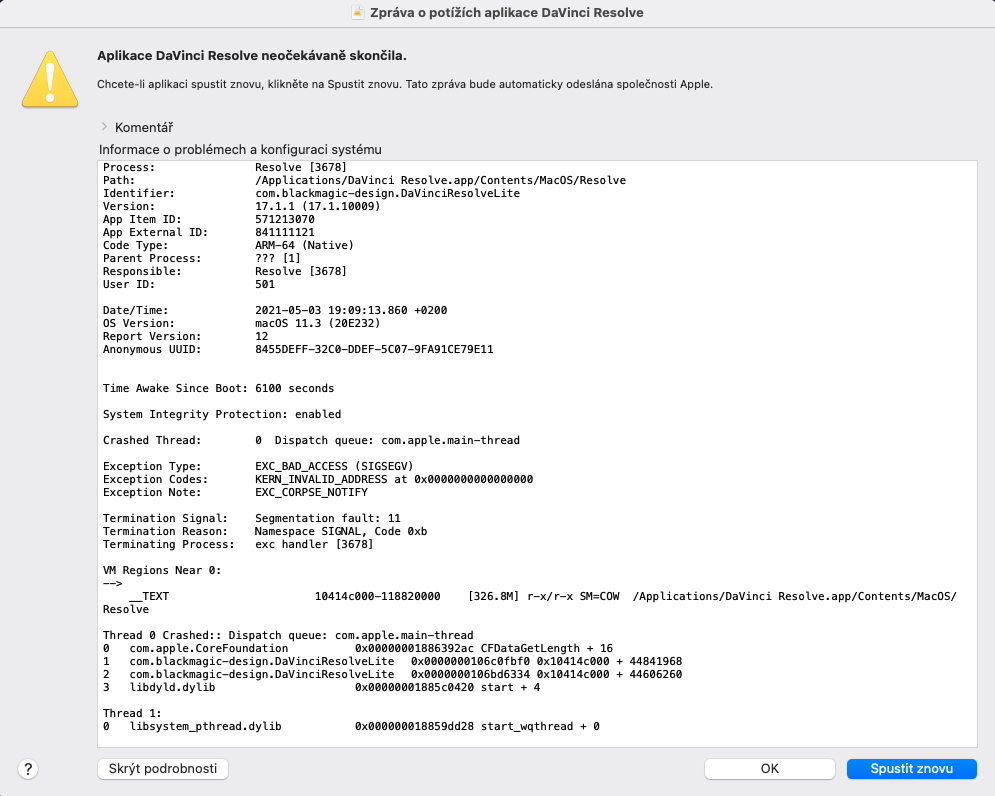Image resolution: width=995 pixels, height=796 pixels.
Task: Click the Responsible row value Resolve [3678]
Action: tap(301, 271)
